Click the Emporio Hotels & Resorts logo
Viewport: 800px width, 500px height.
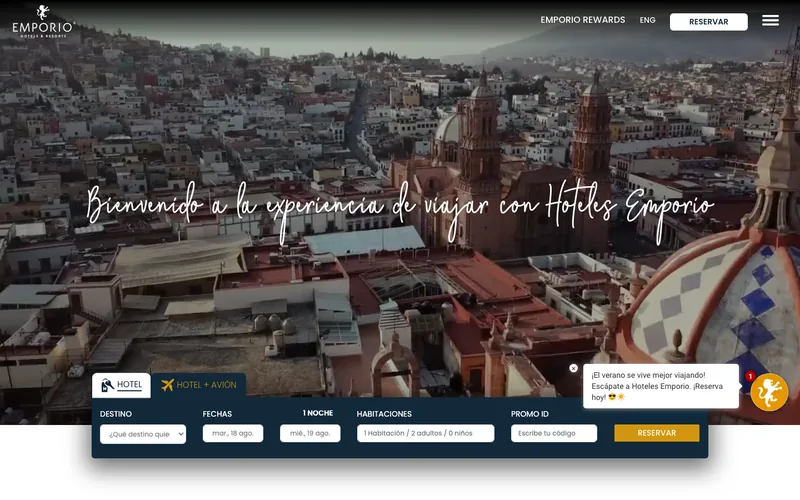(x=43, y=21)
